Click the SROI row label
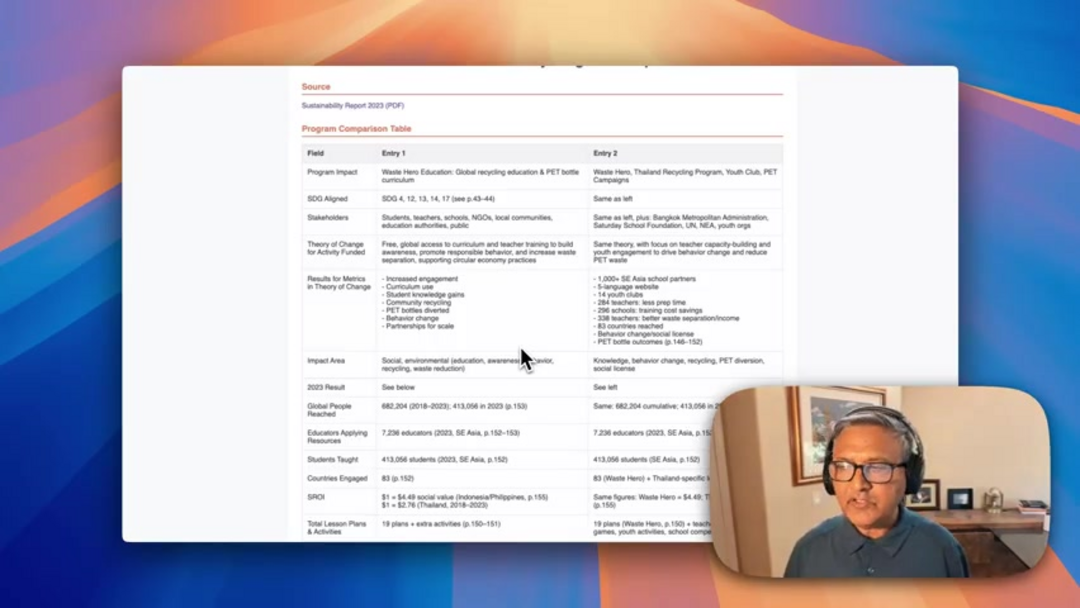 tap(317, 497)
